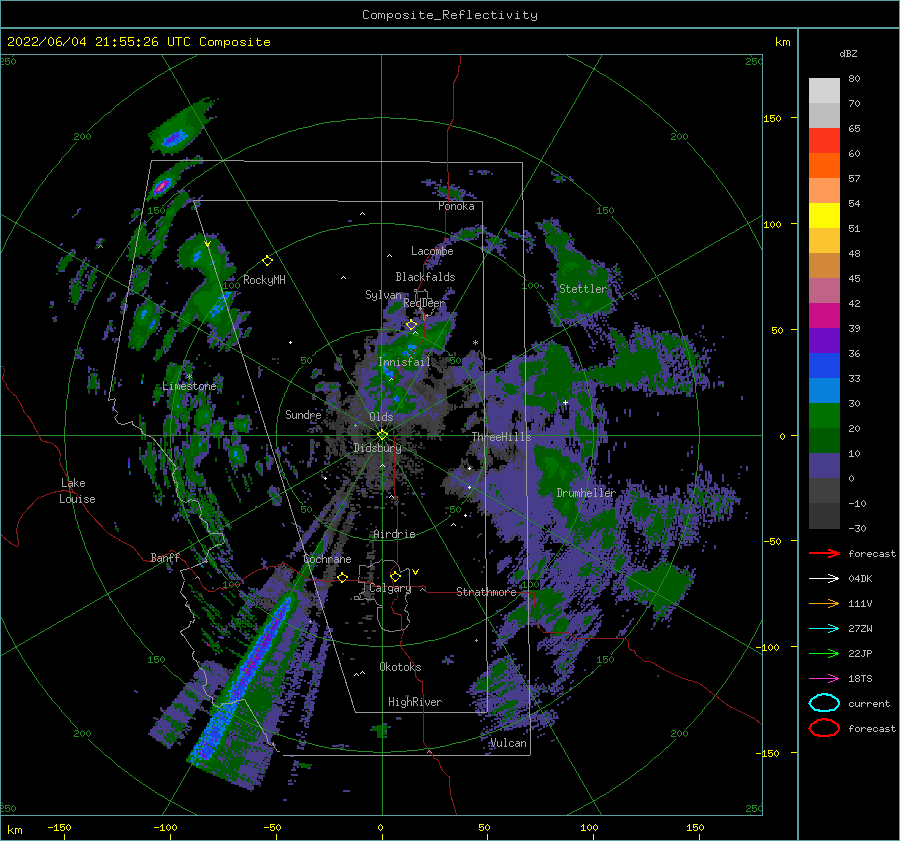This screenshot has width=900, height=841.
Task: Select the Ponoka town label
Action: pos(456,206)
